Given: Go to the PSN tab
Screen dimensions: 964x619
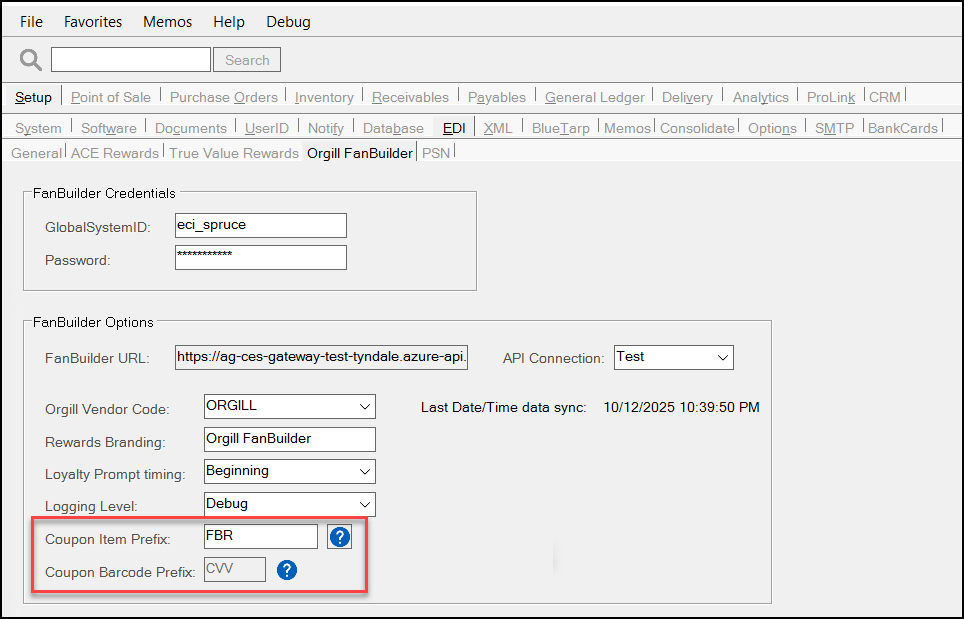Looking at the screenshot, I should click(x=435, y=153).
